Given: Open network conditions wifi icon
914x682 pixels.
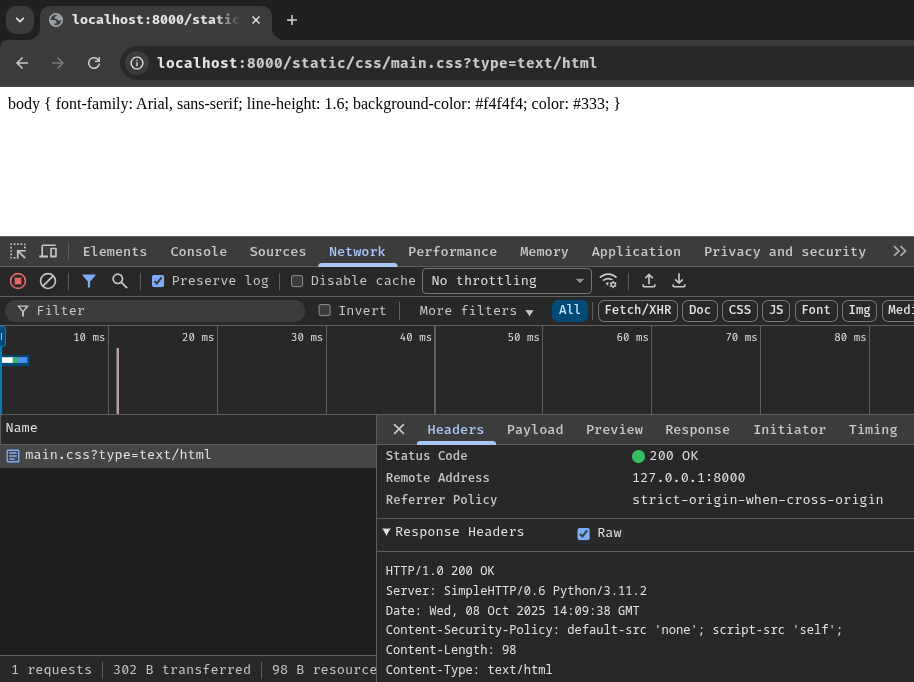Looking at the screenshot, I should coord(608,281).
